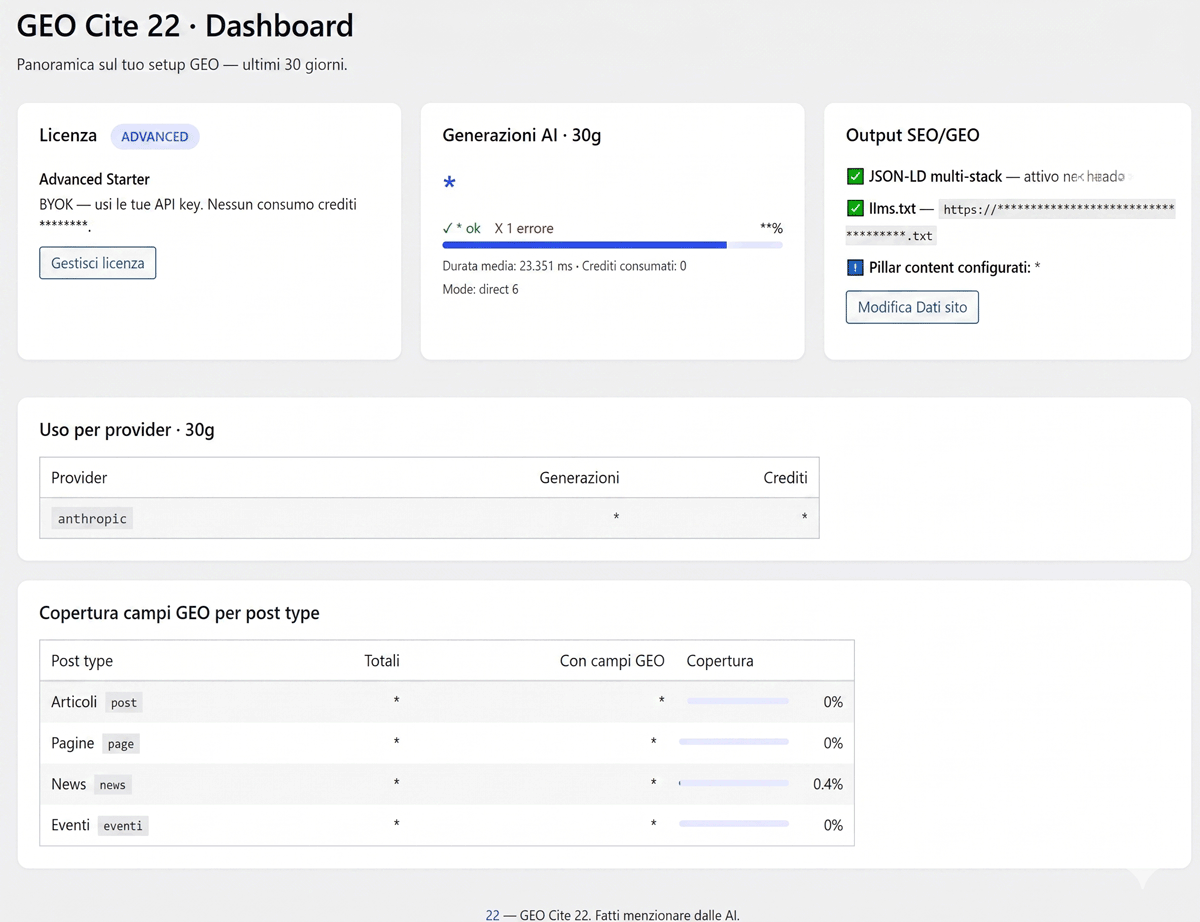Viewport: 1200px width, 922px height.
Task: Click the Totali column header
Action: [x=382, y=661]
